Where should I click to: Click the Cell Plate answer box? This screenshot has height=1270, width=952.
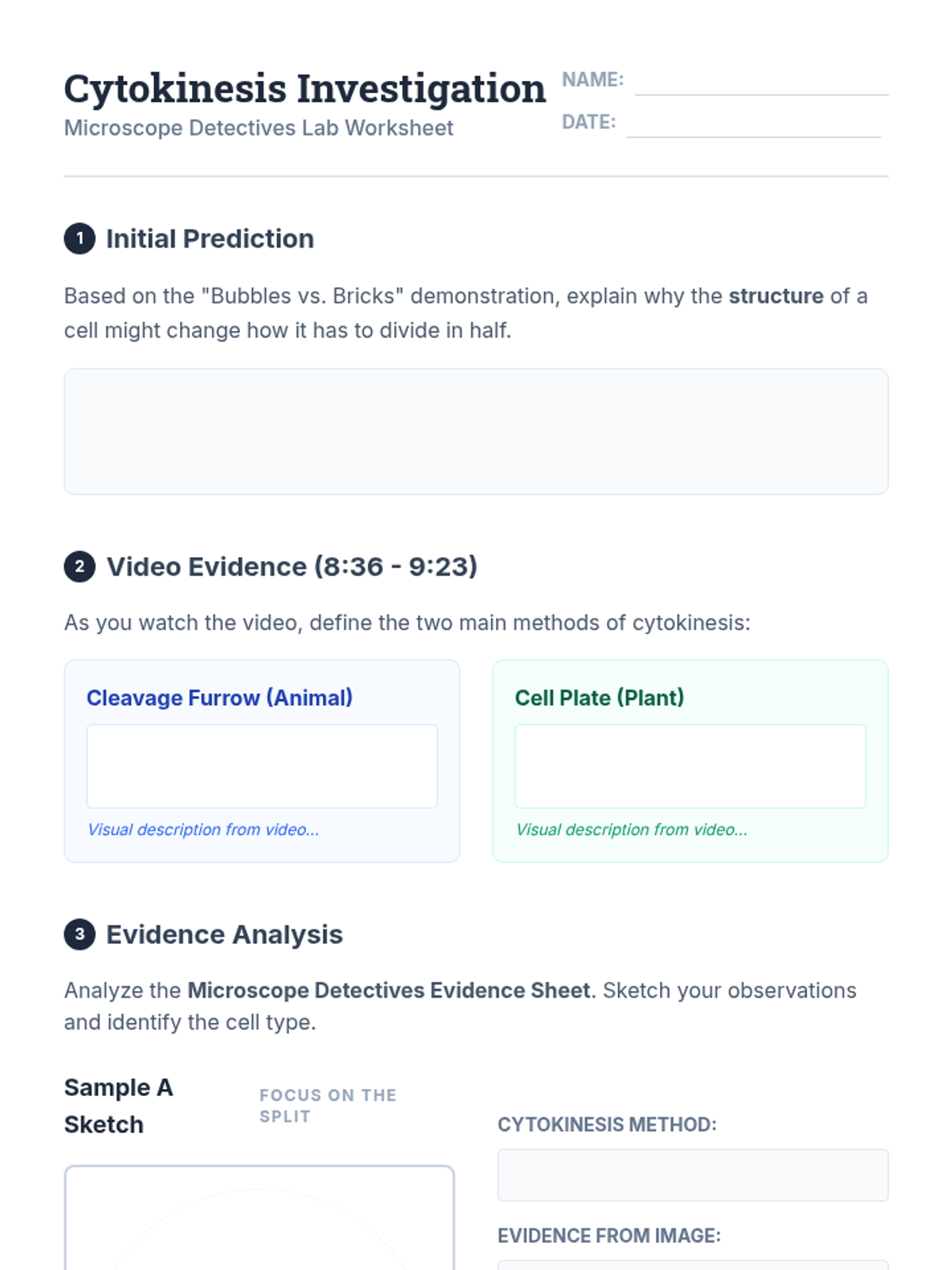point(690,766)
